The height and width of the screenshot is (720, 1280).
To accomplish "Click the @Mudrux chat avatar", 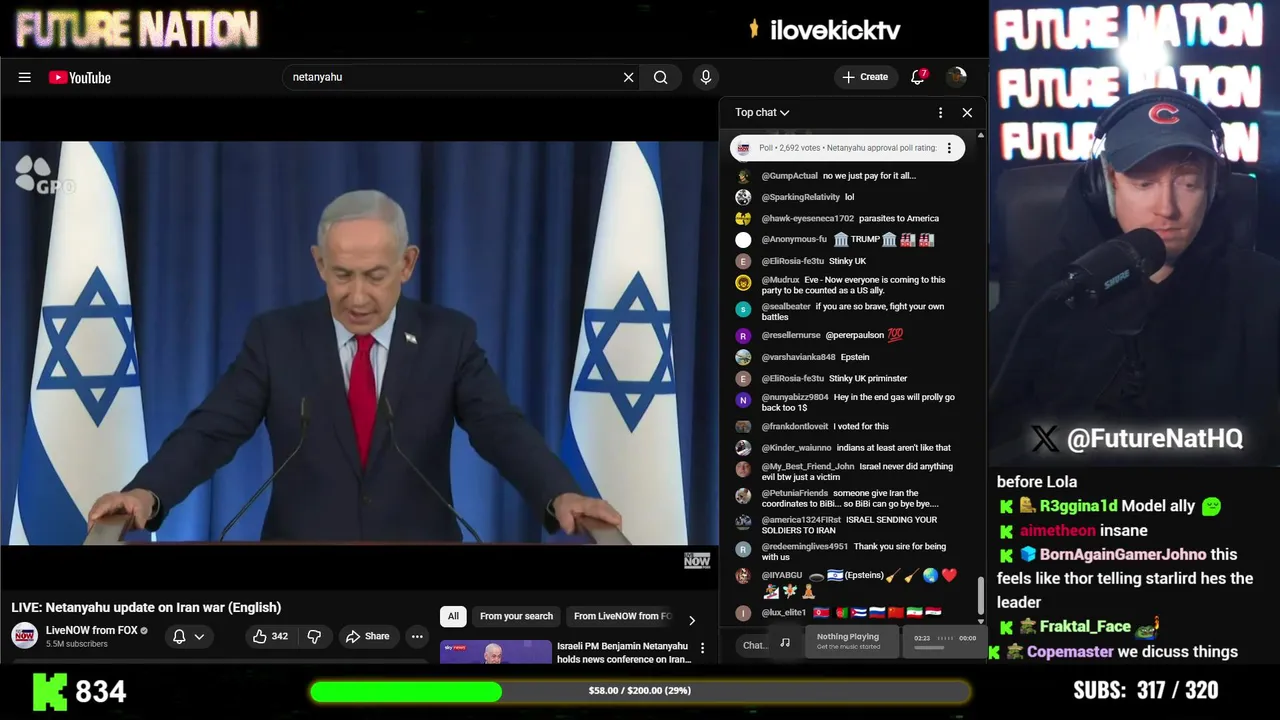I will [x=743, y=282].
